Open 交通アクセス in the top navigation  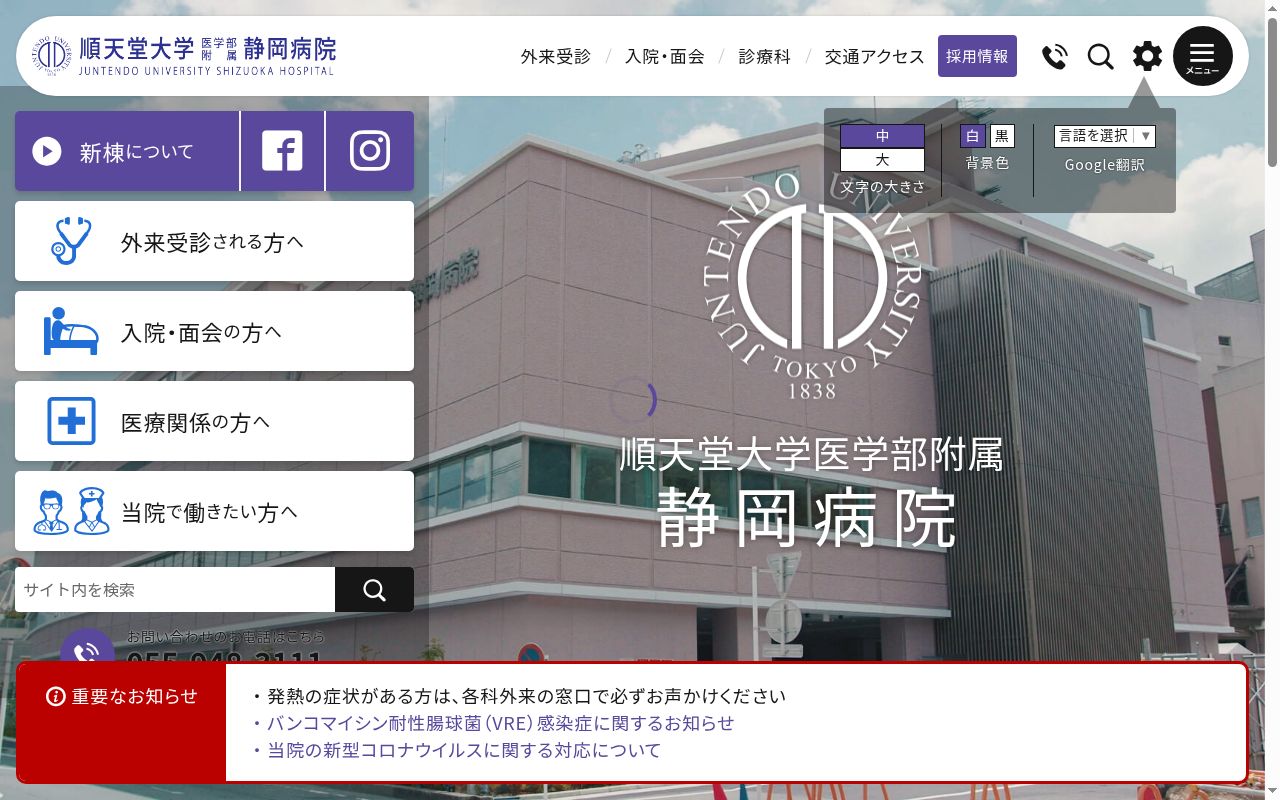pyautogui.click(x=875, y=56)
